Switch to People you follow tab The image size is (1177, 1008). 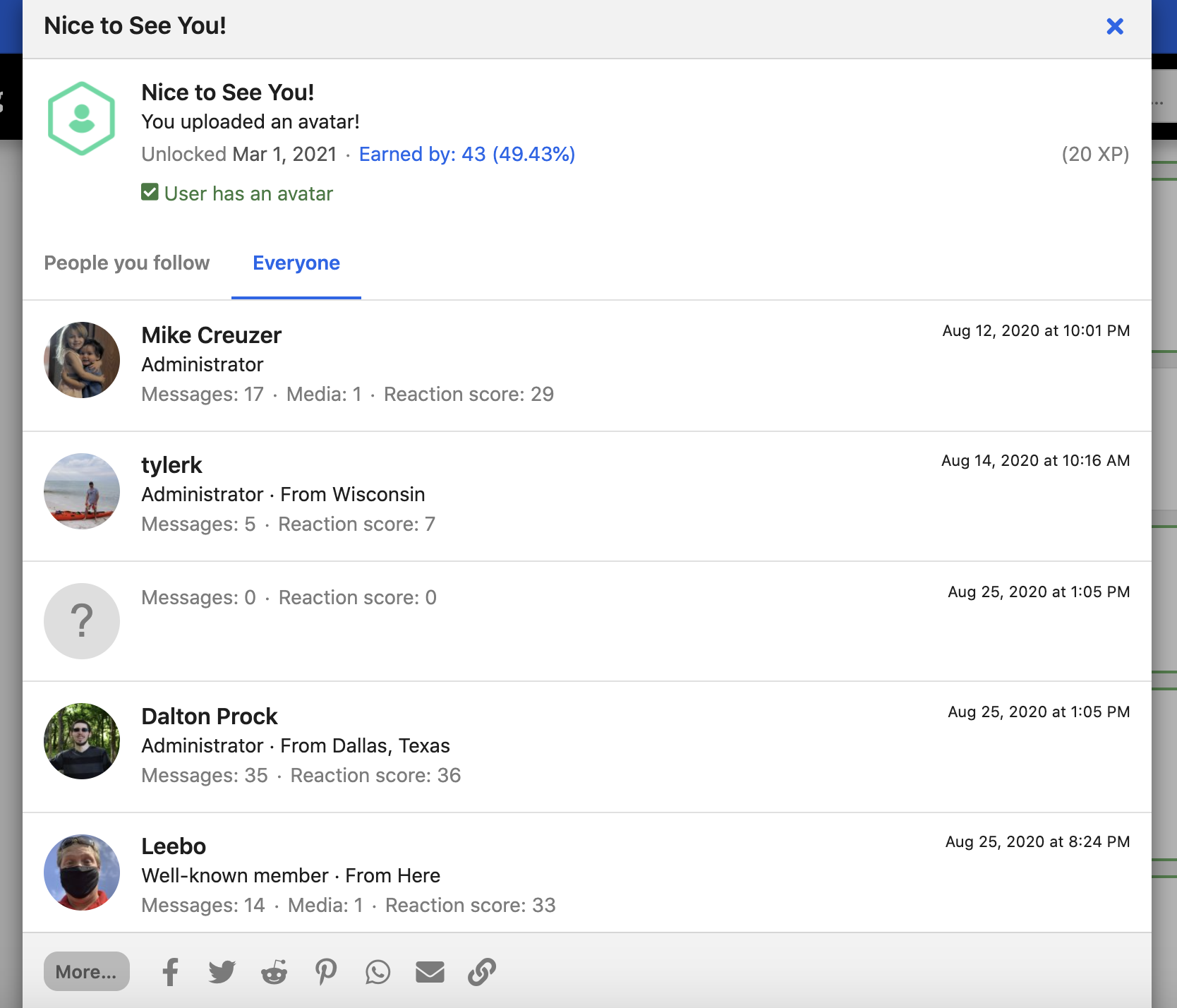pyautogui.click(x=127, y=263)
